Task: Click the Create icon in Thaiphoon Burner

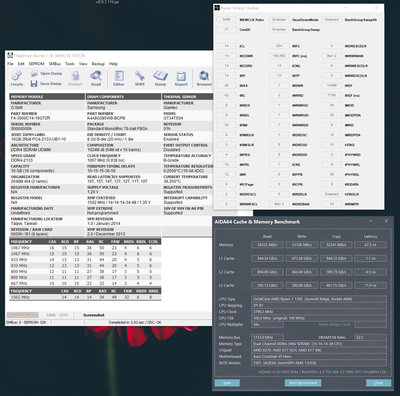Action: (x=16, y=76)
